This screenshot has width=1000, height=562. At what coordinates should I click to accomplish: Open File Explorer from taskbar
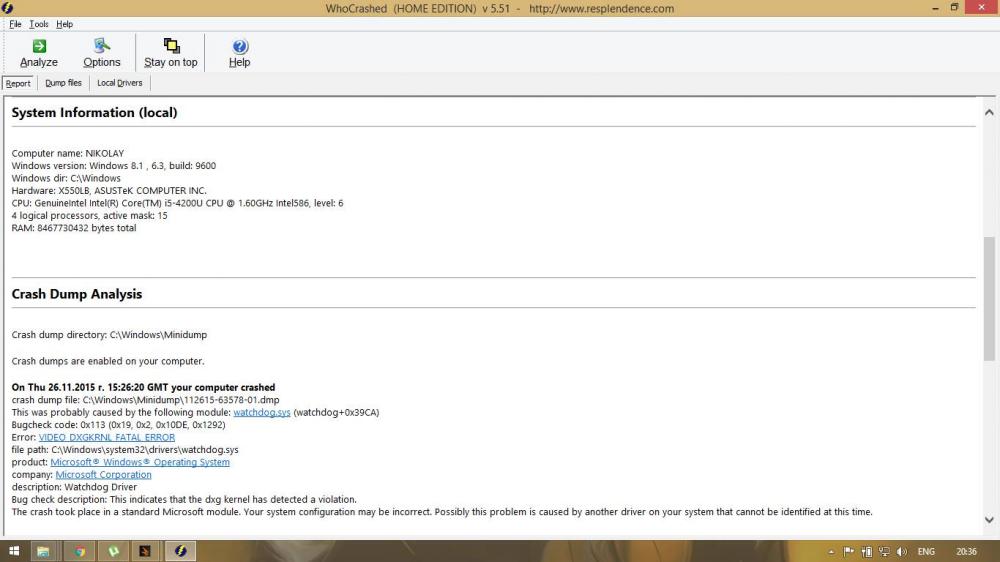43,551
